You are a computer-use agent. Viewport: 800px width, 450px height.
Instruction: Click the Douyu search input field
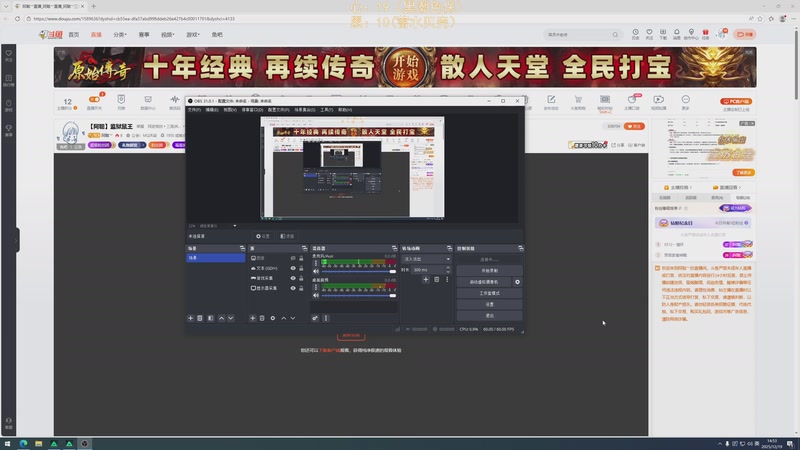point(579,35)
